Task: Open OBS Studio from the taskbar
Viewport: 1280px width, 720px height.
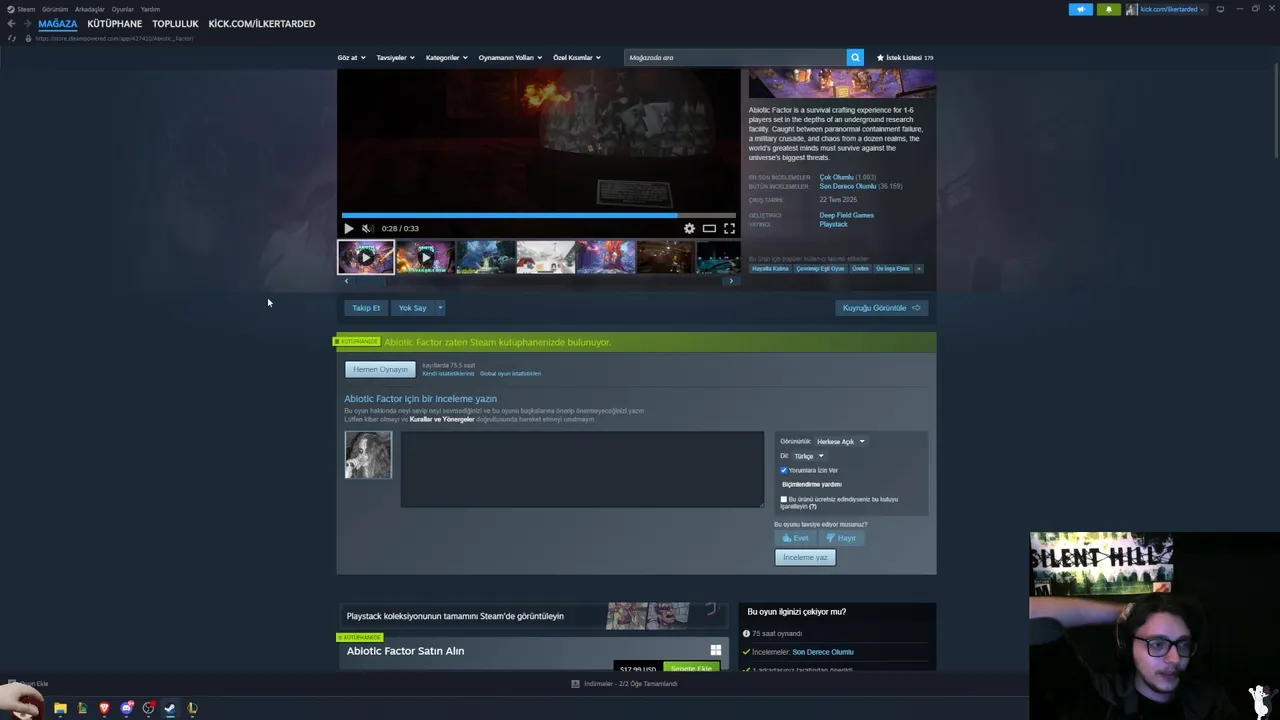Action: coord(148,708)
